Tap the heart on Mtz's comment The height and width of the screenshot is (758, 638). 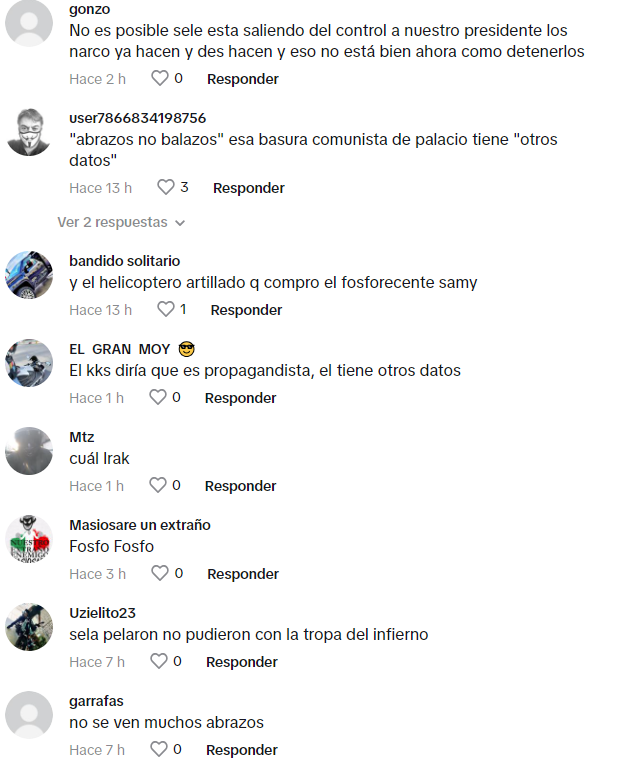coord(158,485)
